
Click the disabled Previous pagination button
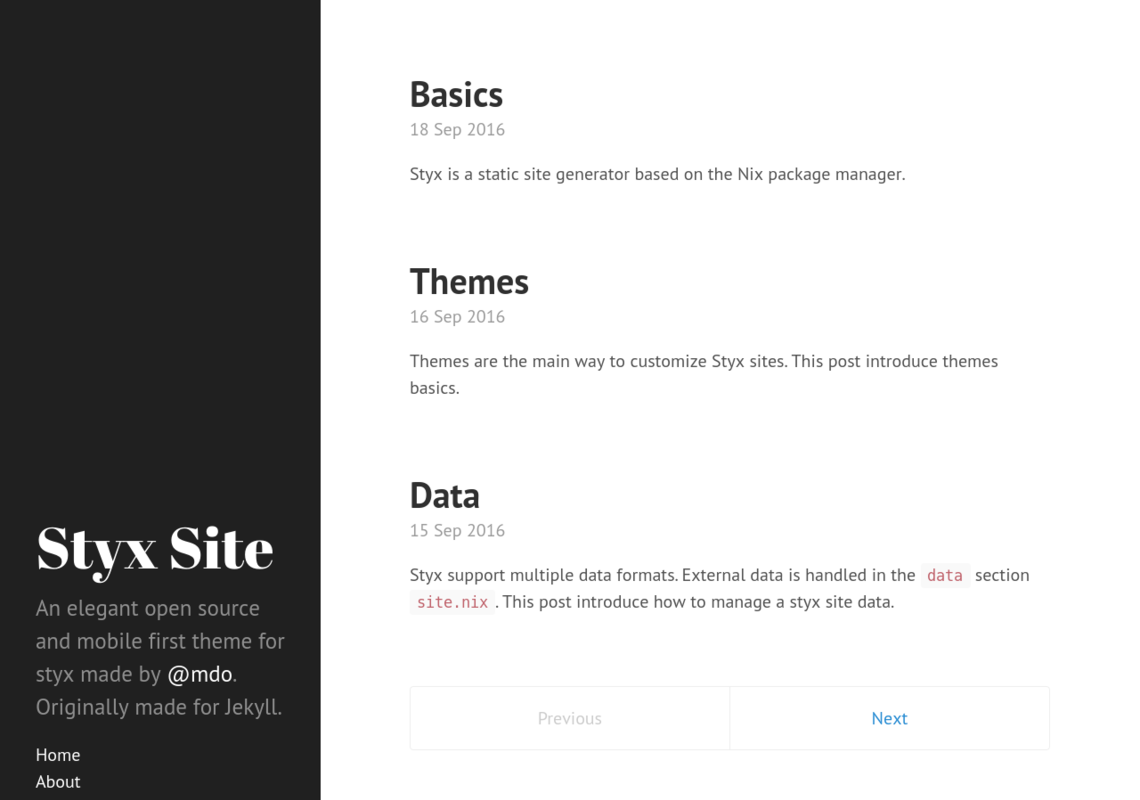click(x=570, y=718)
